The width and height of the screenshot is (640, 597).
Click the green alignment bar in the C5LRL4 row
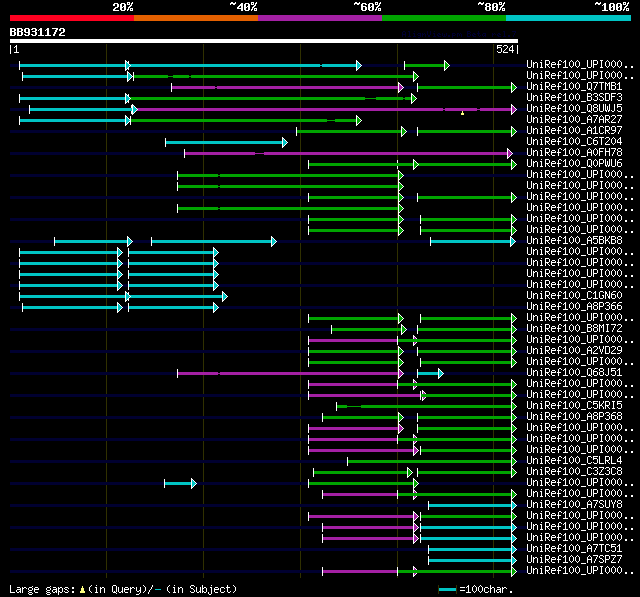point(432,462)
